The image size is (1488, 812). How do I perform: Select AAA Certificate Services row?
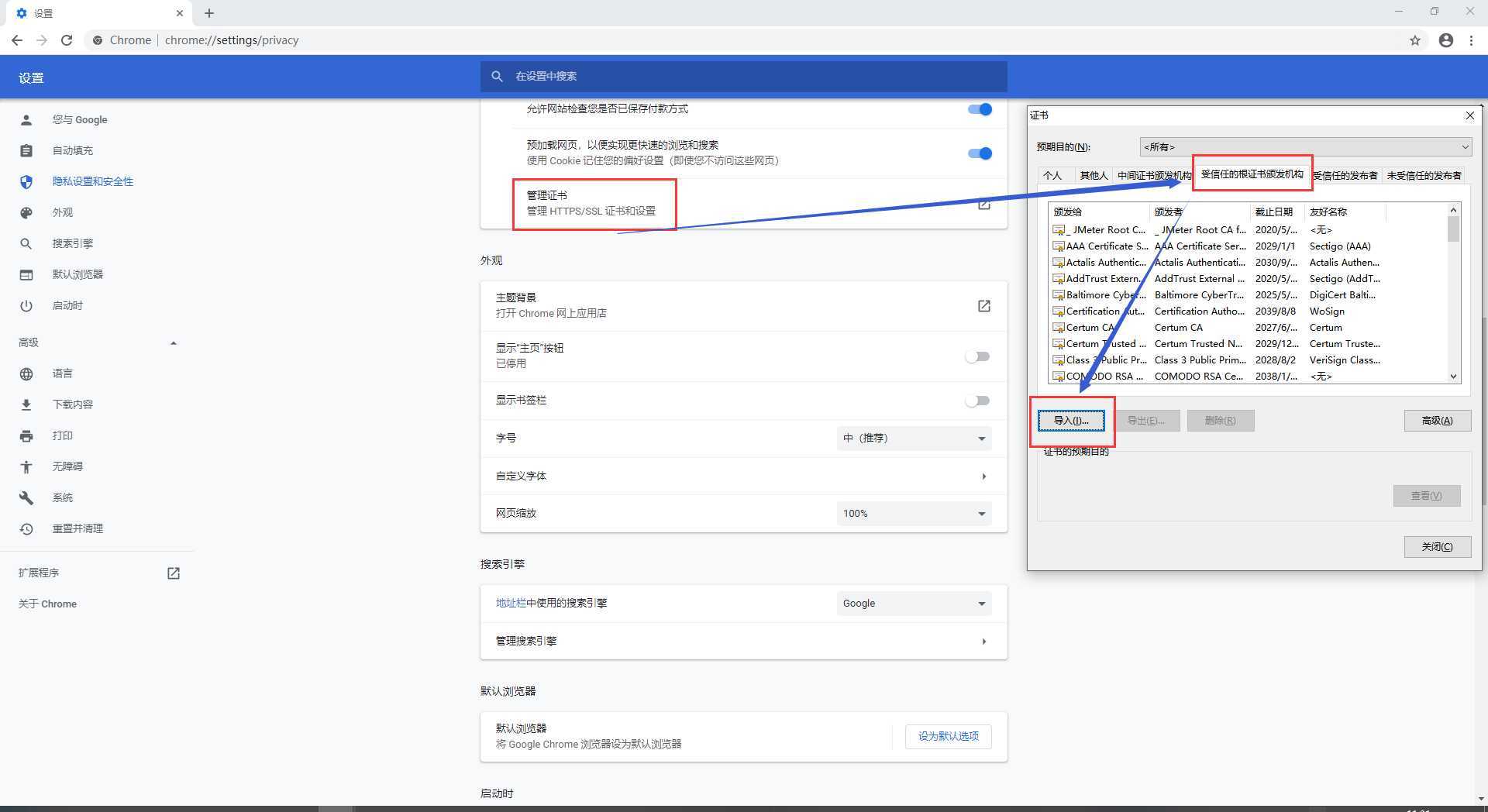1248,246
